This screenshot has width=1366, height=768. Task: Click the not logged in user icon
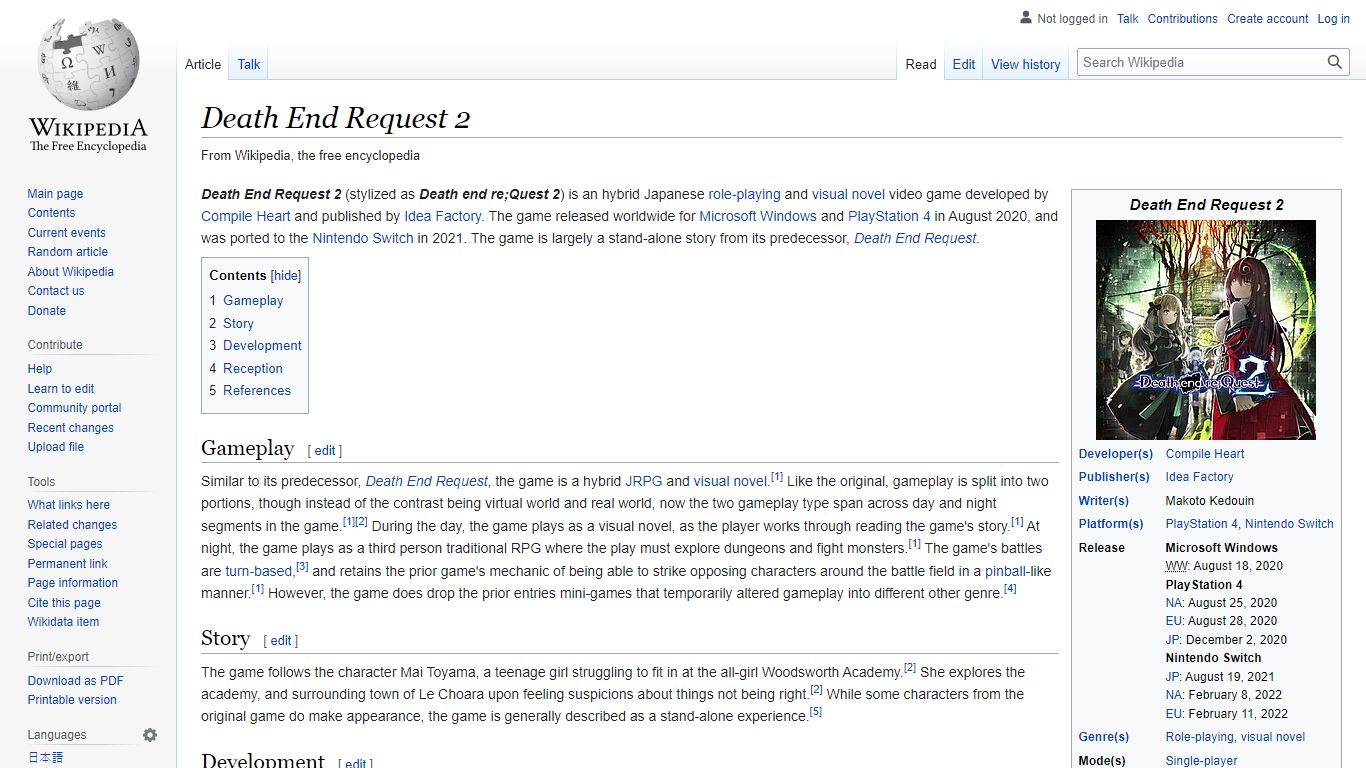1026,18
